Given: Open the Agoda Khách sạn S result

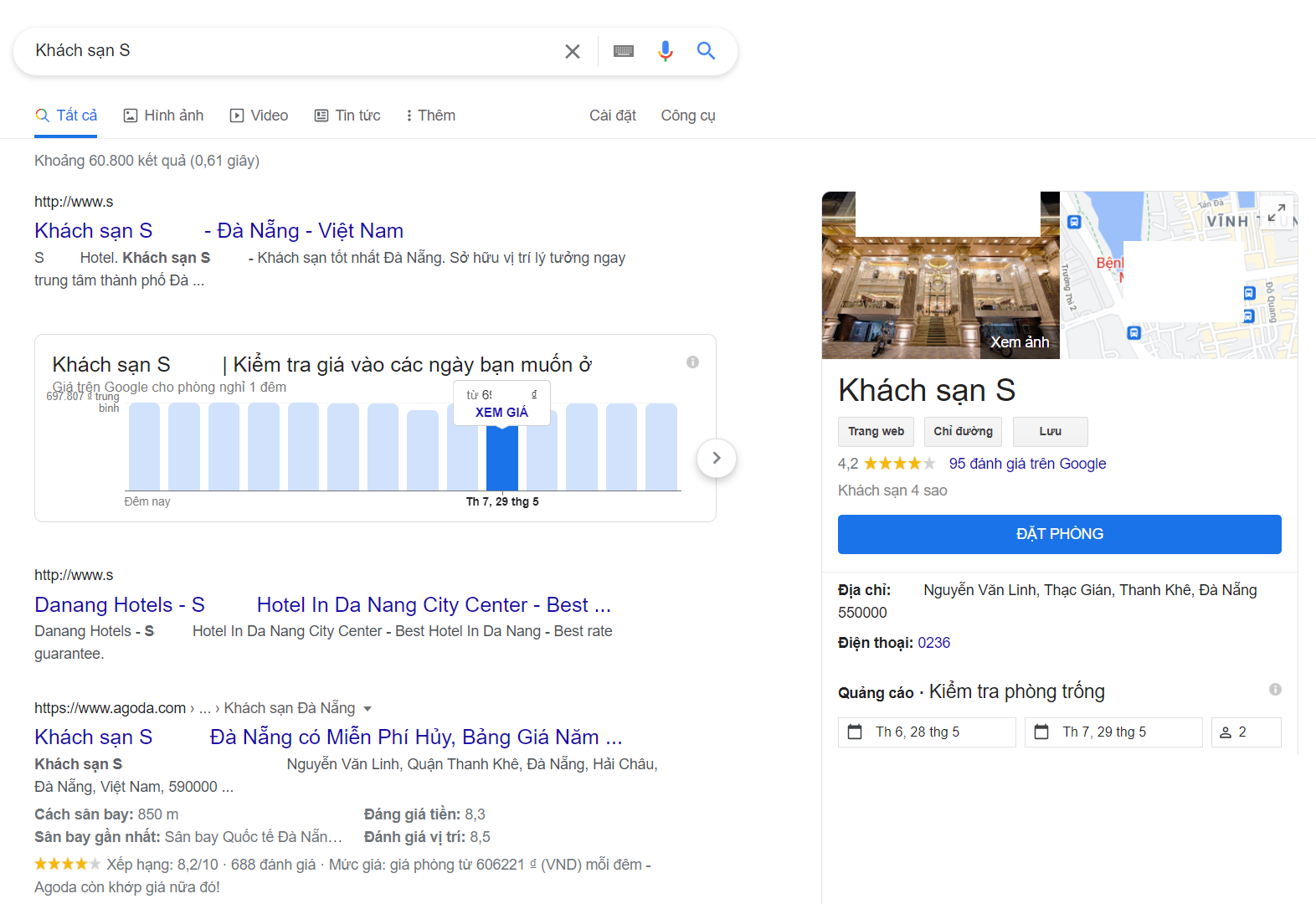Looking at the screenshot, I should point(328,737).
